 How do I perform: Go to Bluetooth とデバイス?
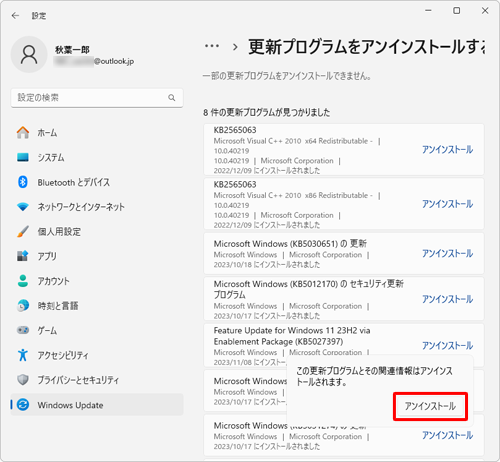click(x=97, y=182)
